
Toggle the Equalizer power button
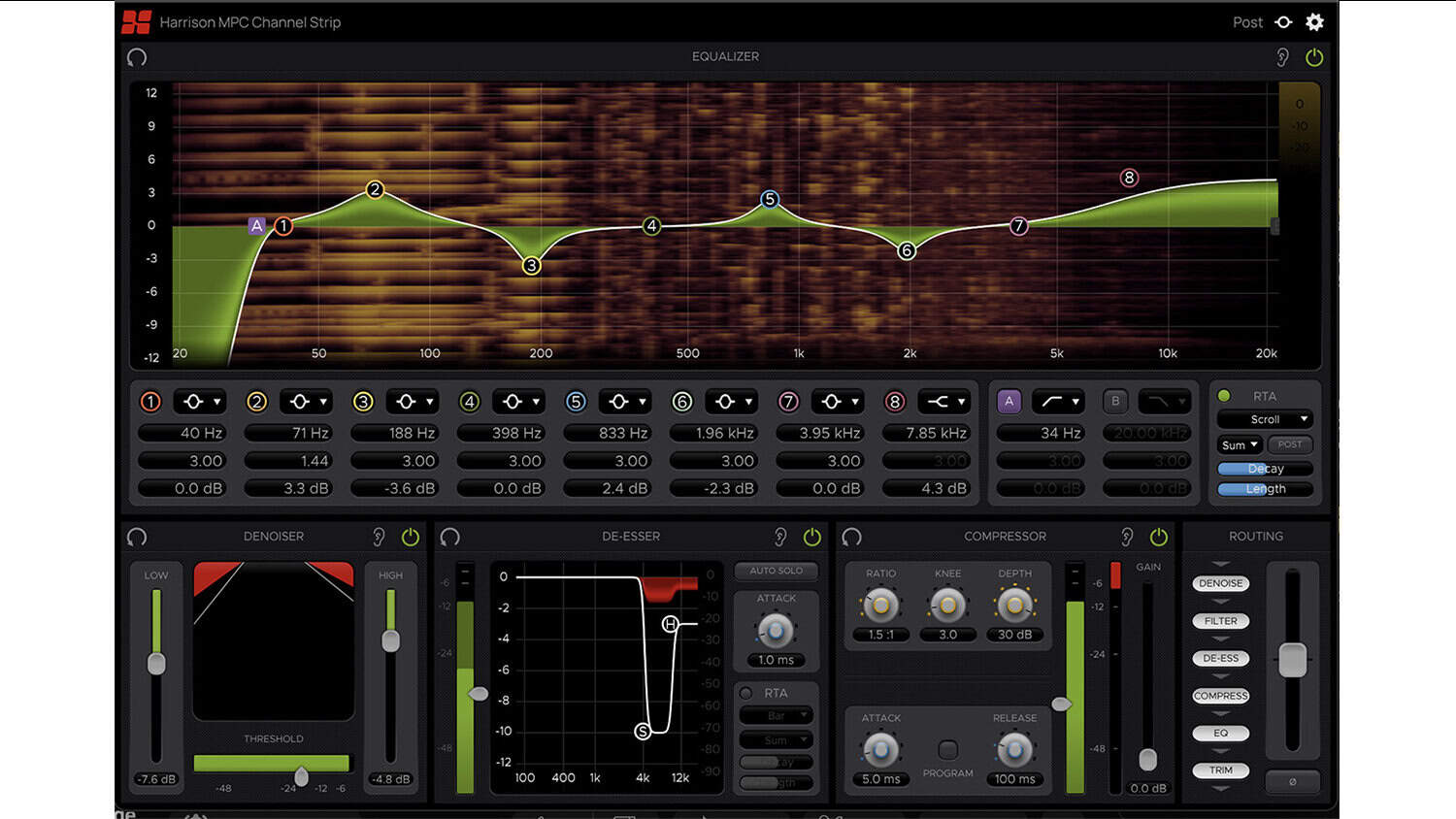point(1314,57)
